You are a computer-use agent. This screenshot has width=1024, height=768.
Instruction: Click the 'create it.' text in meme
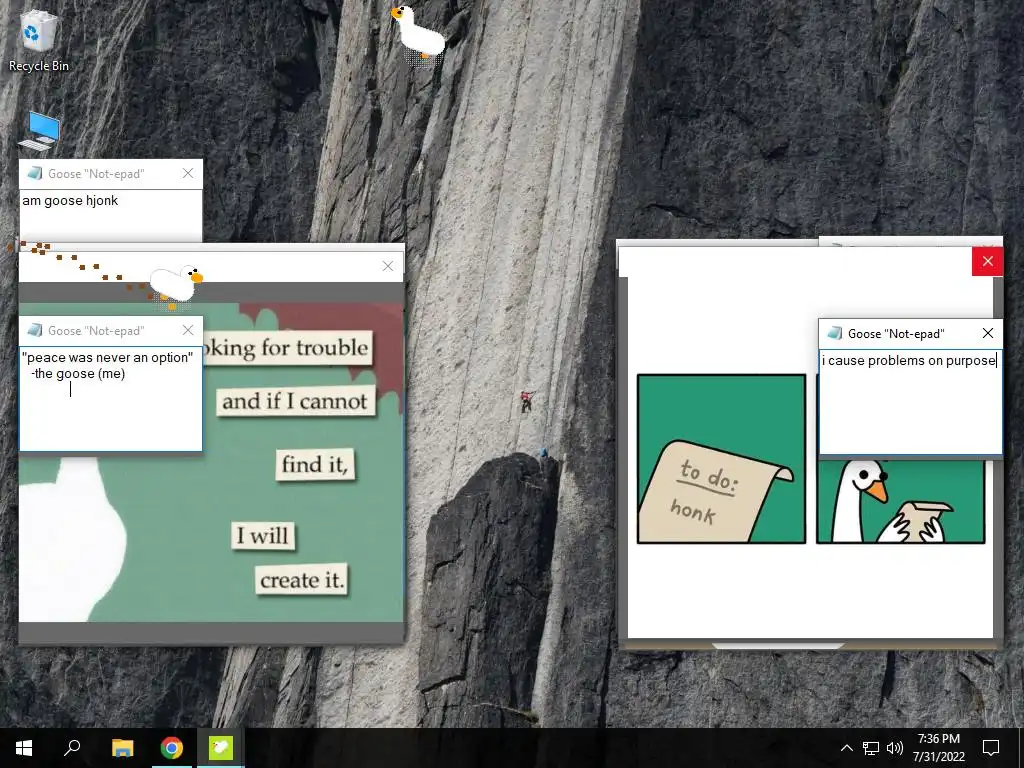[x=302, y=580]
